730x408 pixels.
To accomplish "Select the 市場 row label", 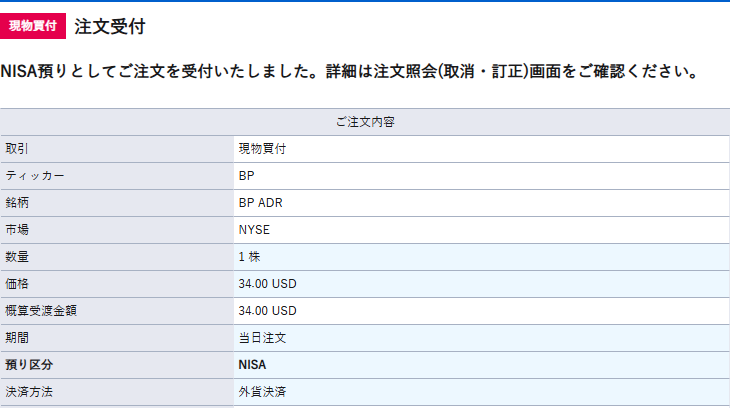I will coord(17,230).
